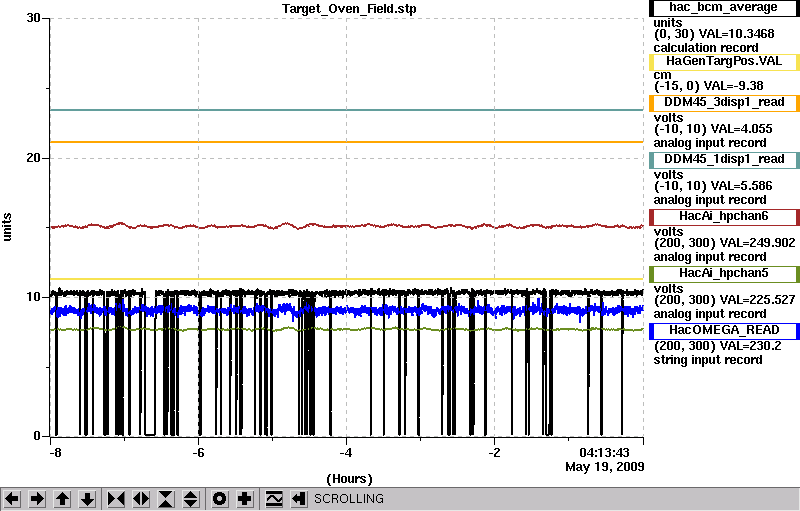Screen dimensions: 800x511
Task: Click the VAL=5.586 readout text
Action: tap(741, 186)
